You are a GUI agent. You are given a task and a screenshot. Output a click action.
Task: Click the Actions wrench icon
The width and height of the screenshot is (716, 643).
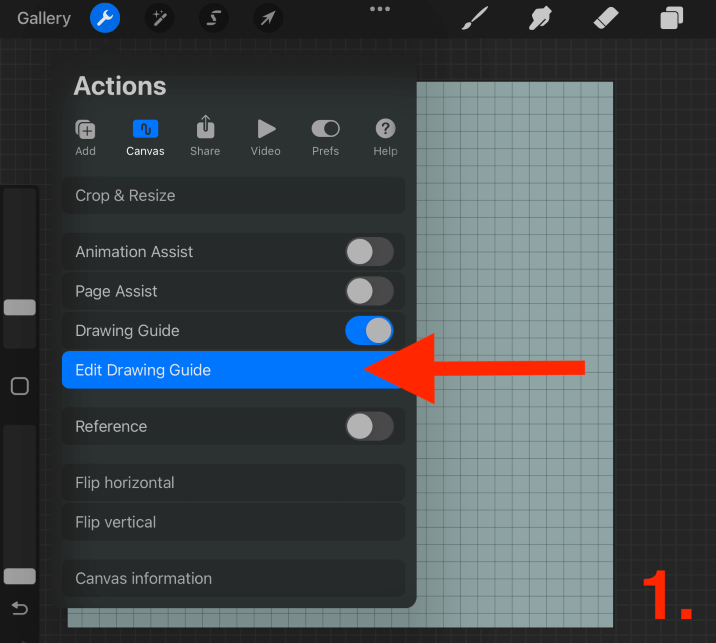105,18
